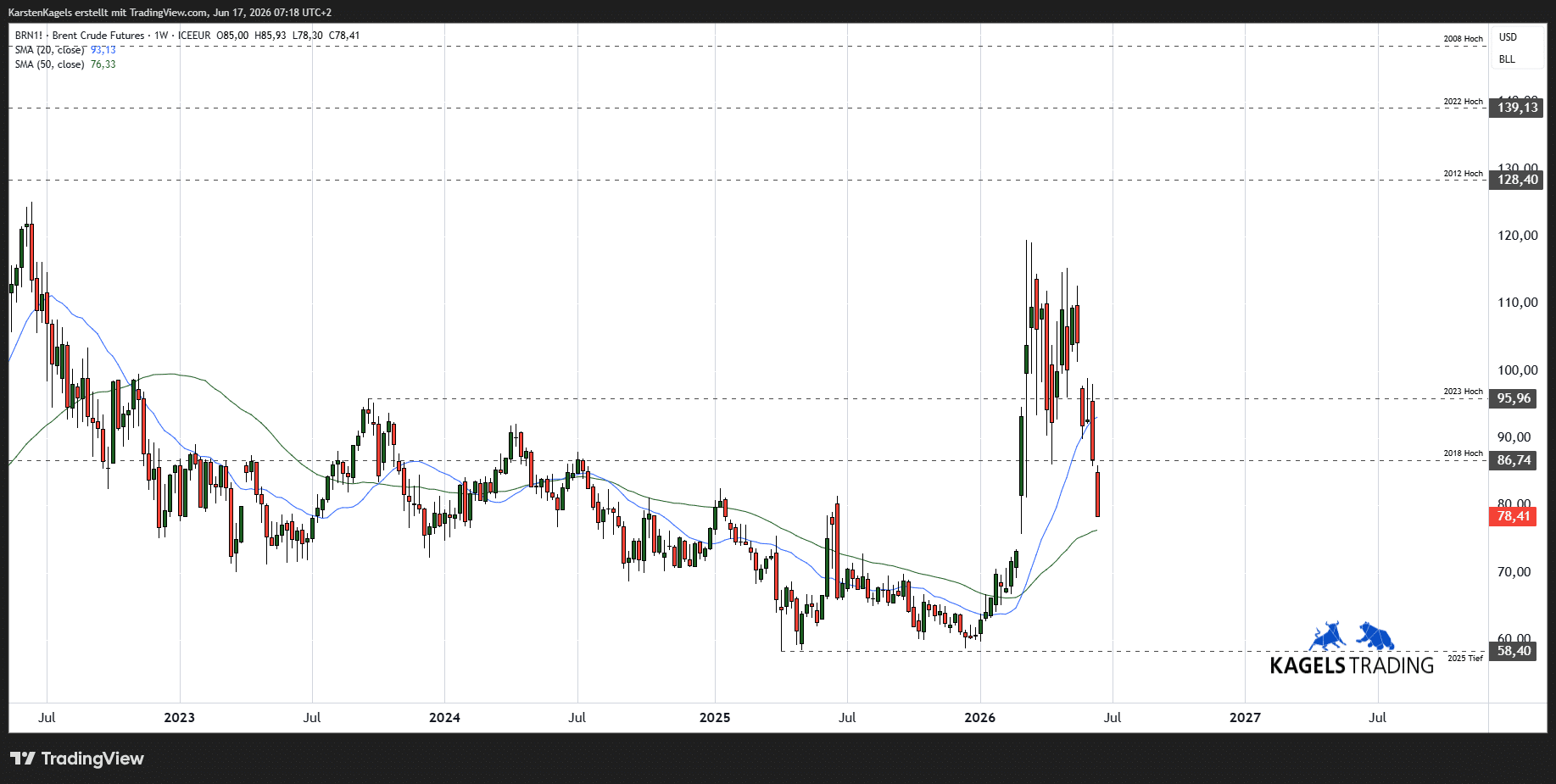1556x784 pixels.
Task: Click the 128,40 price label
Action: (x=1517, y=180)
